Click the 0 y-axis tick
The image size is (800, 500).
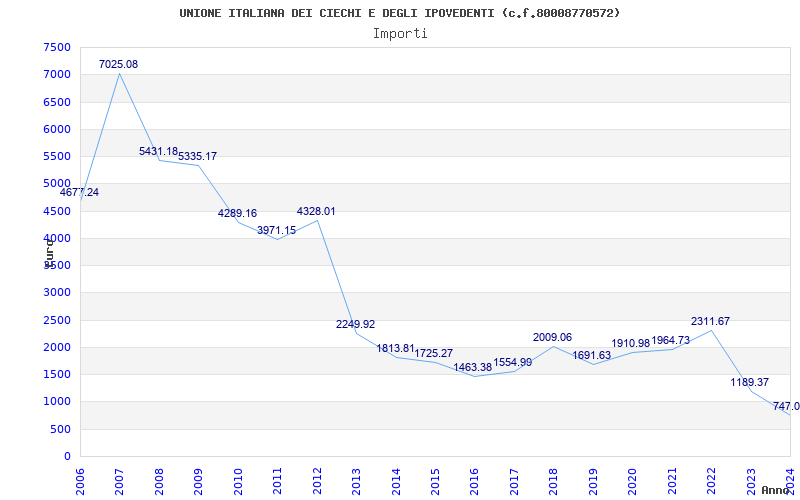[x=67, y=457]
